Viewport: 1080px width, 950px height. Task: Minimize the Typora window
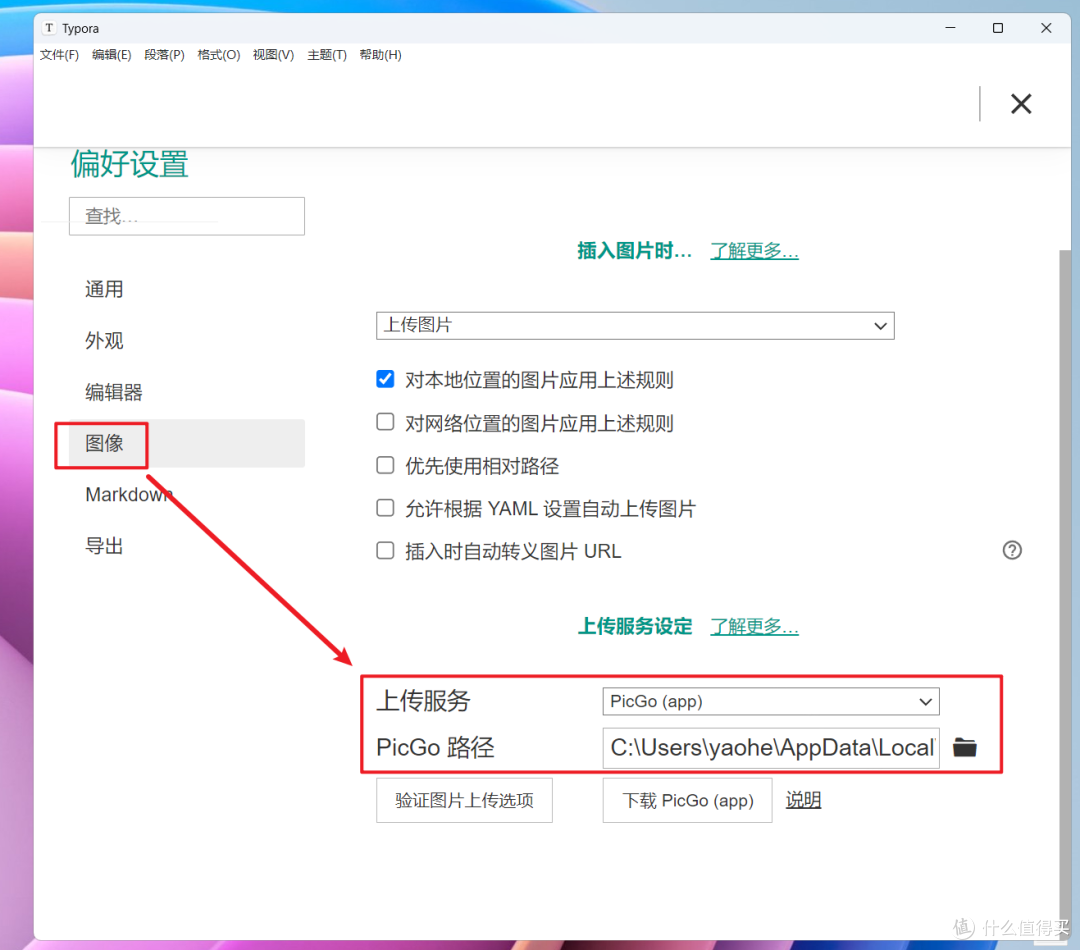click(951, 28)
